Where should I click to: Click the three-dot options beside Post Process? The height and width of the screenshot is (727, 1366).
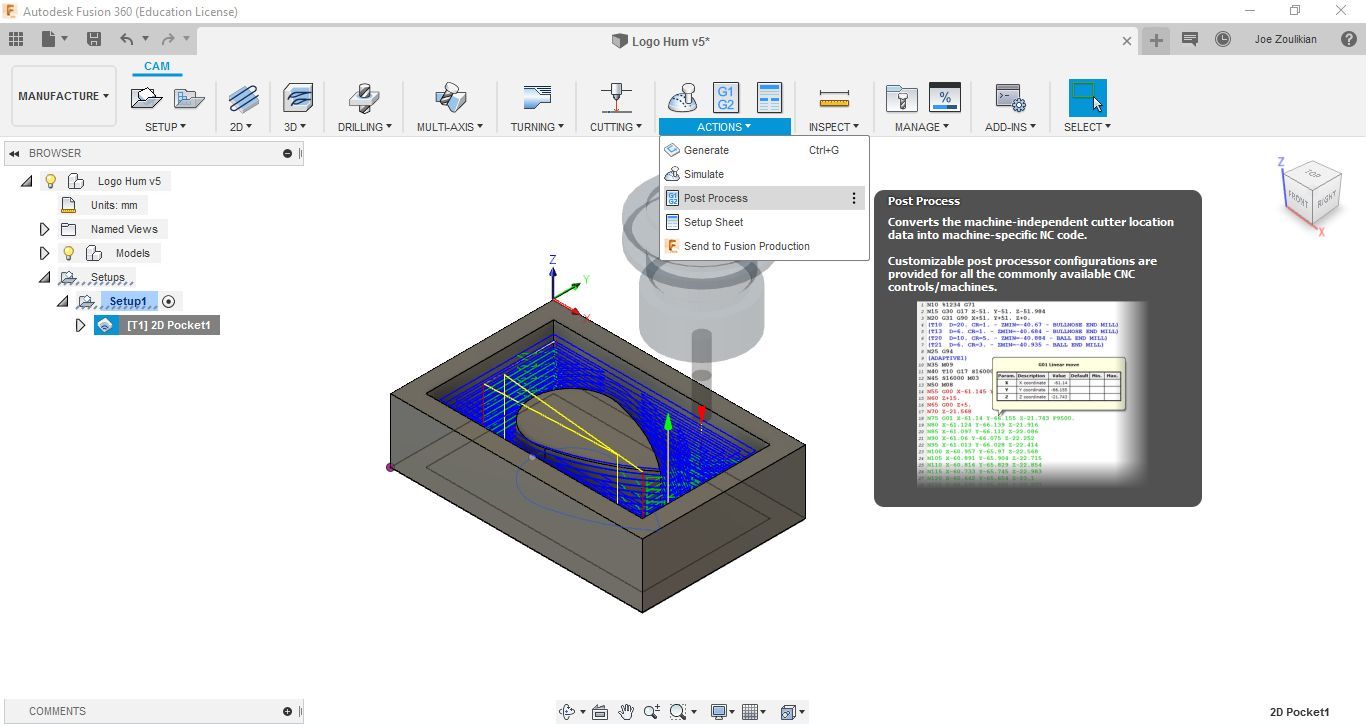pyautogui.click(x=854, y=198)
